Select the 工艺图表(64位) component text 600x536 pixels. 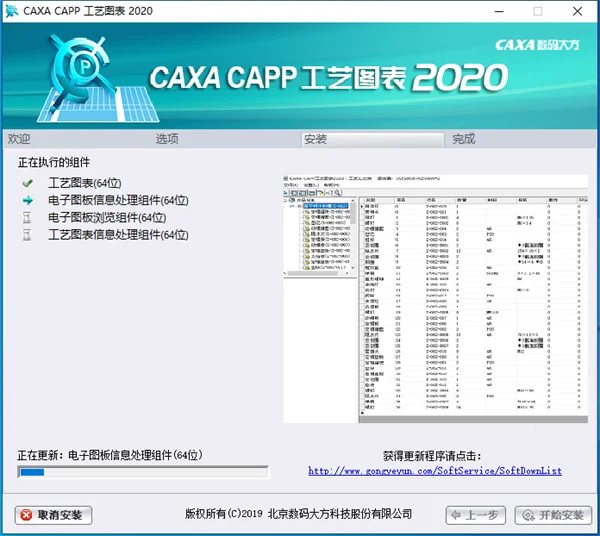click(x=85, y=183)
